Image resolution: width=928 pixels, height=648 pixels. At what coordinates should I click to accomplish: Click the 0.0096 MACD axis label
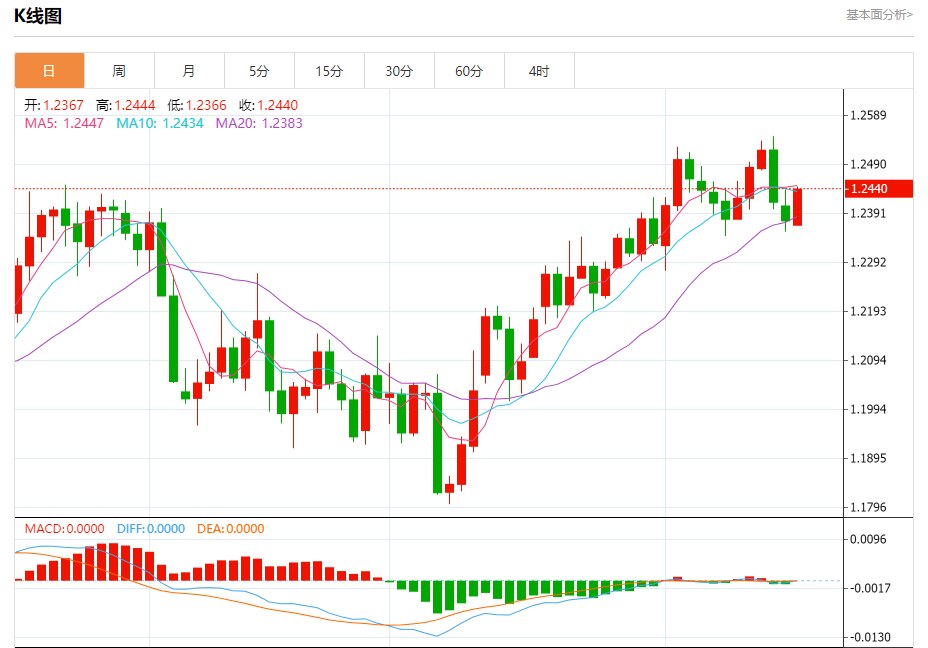click(868, 539)
